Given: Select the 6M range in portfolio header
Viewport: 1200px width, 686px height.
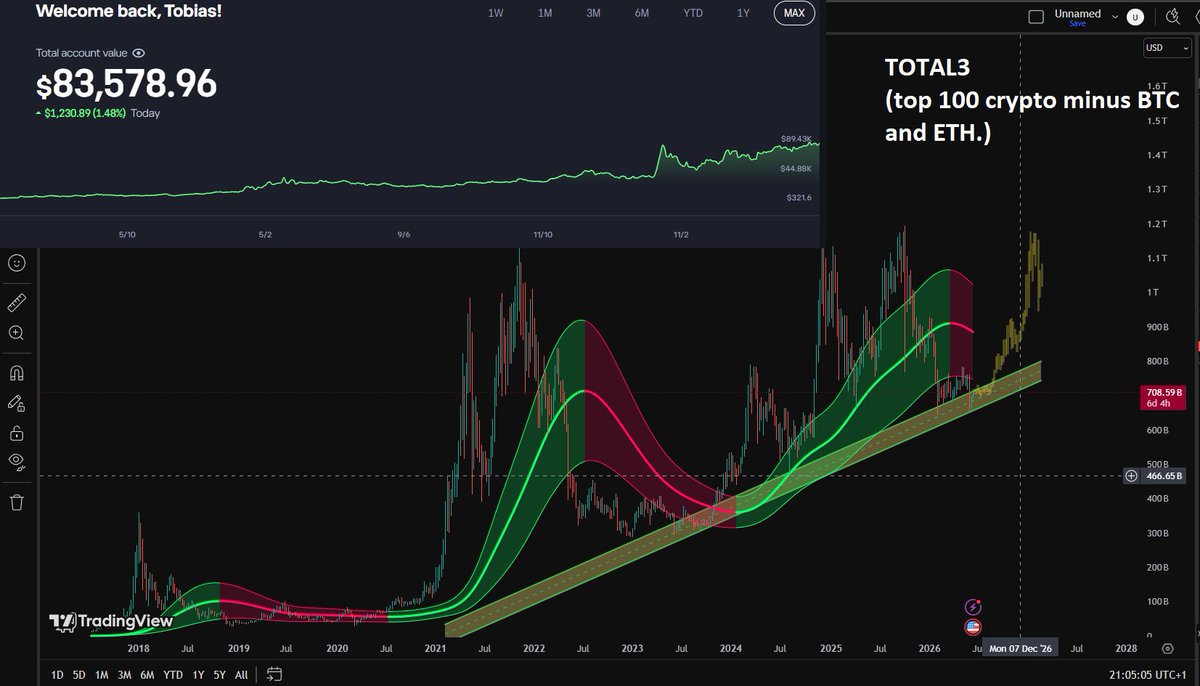Looking at the screenshot, I should point(642,13).
